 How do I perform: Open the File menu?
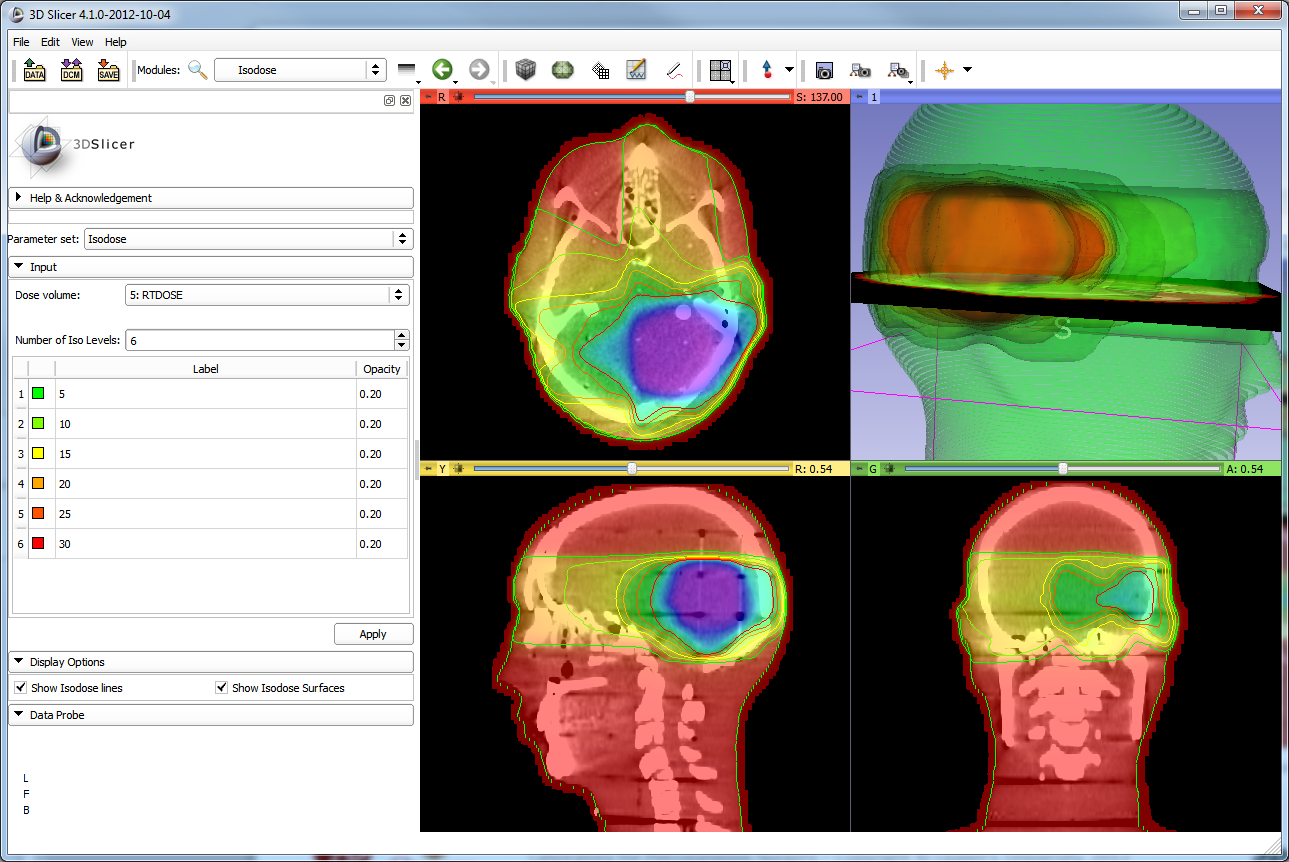point(21,42)
